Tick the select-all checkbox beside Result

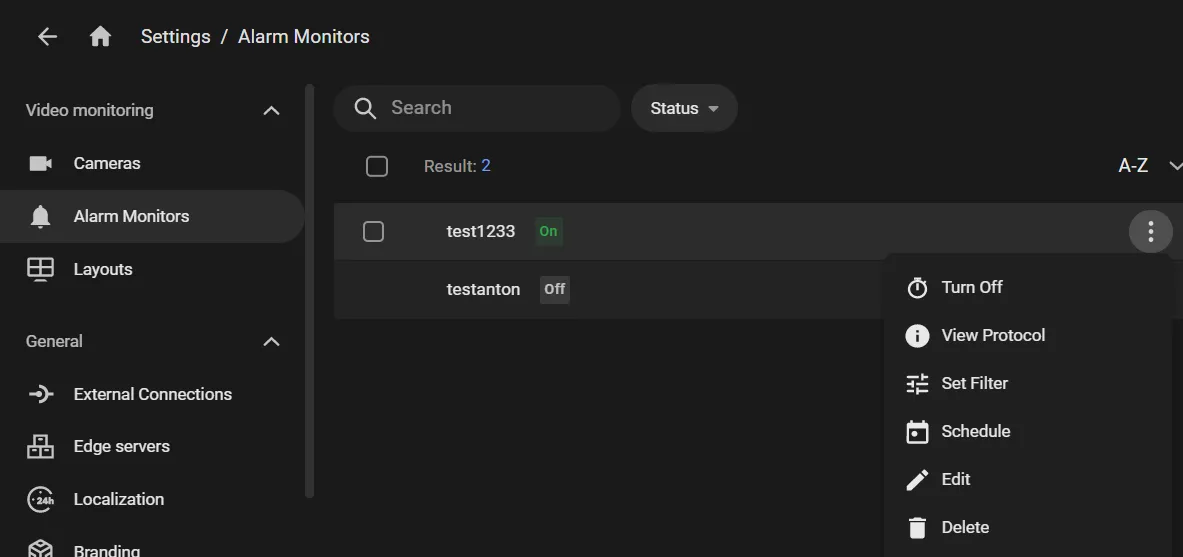376,166
